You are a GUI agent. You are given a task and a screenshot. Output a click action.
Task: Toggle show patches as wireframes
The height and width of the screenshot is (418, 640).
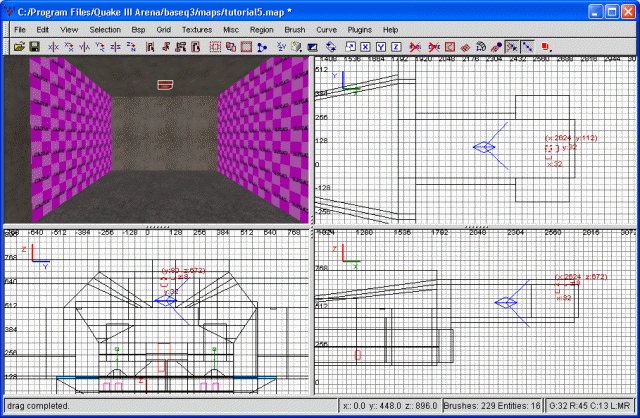465,47
